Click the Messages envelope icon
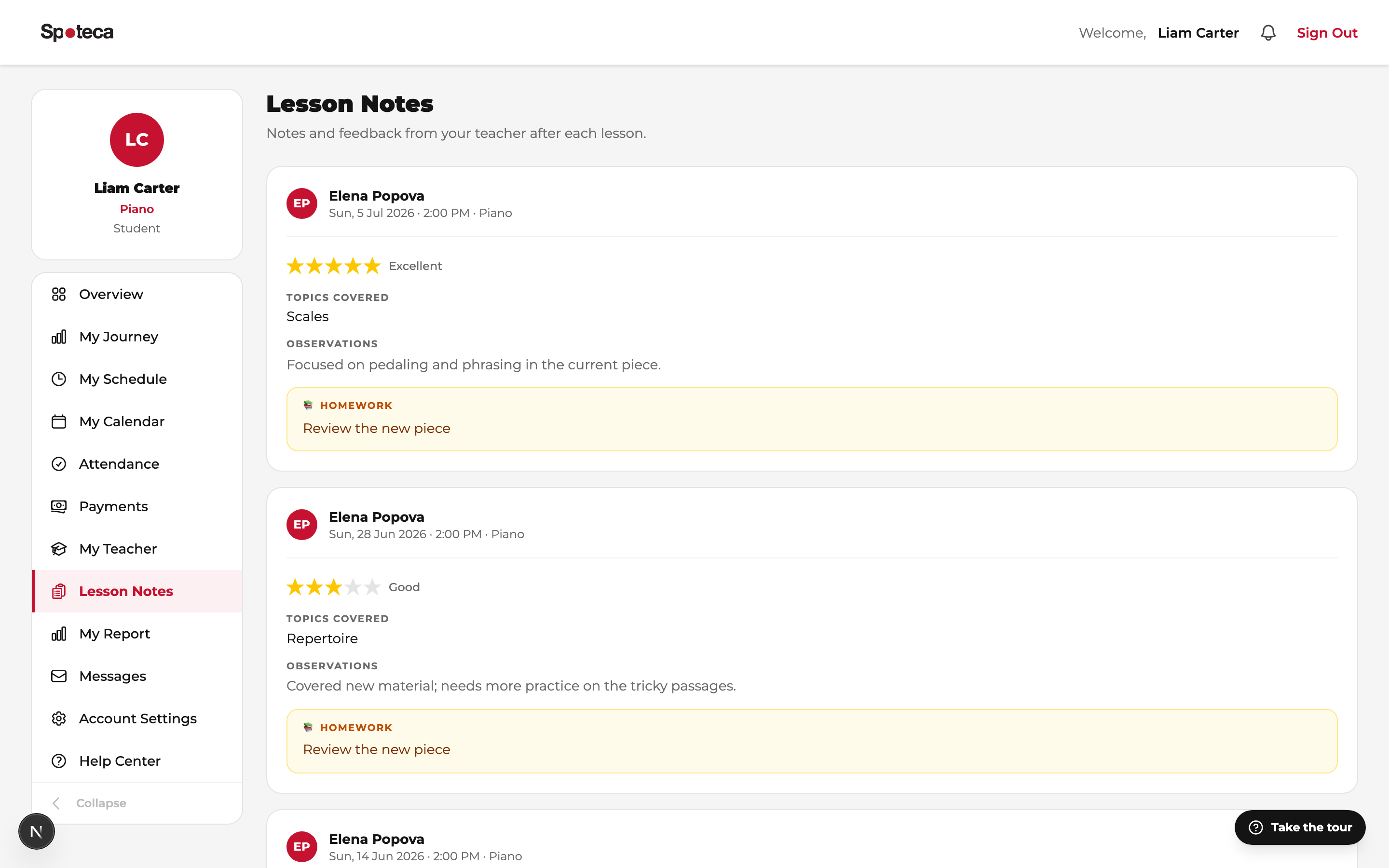1389x868 pixels. [x=58, y=676]
